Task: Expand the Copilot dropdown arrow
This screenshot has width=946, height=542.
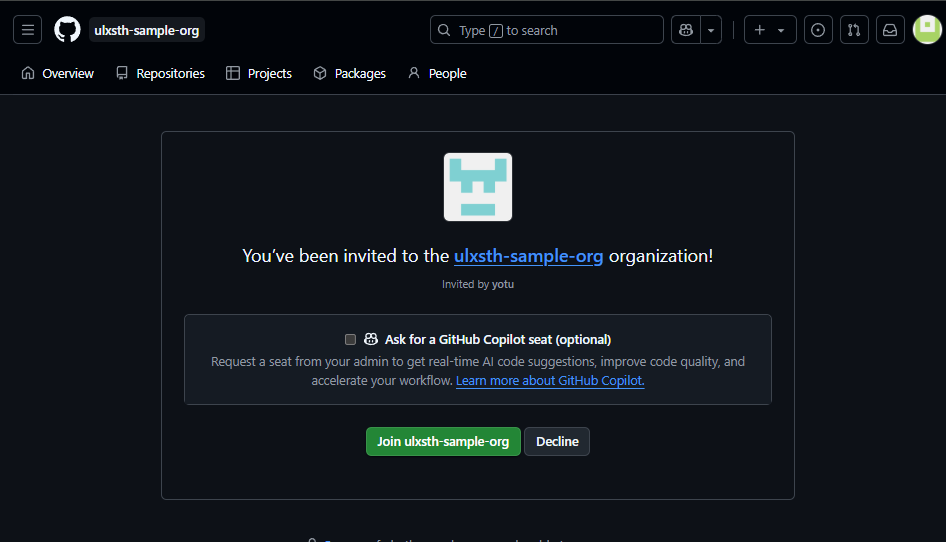Action: click(x=711, y=30)
